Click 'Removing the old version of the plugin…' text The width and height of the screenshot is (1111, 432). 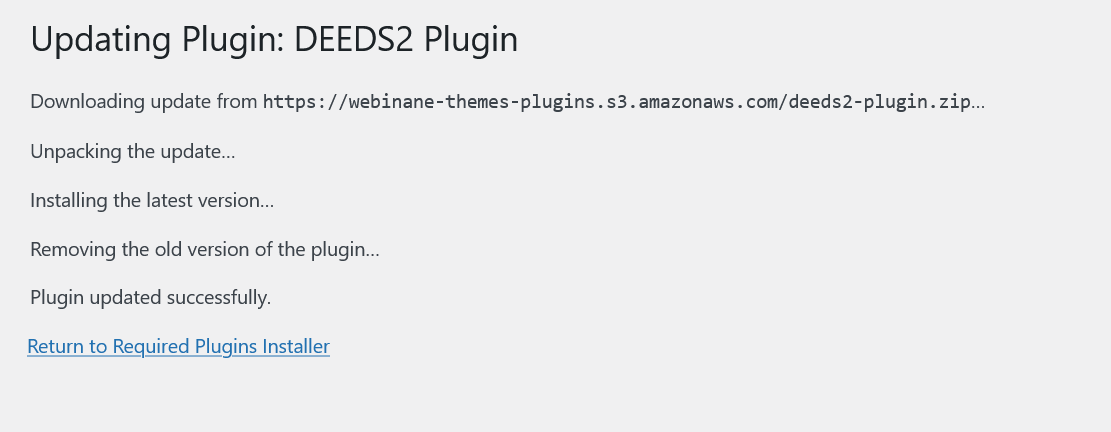click(205, 249)
